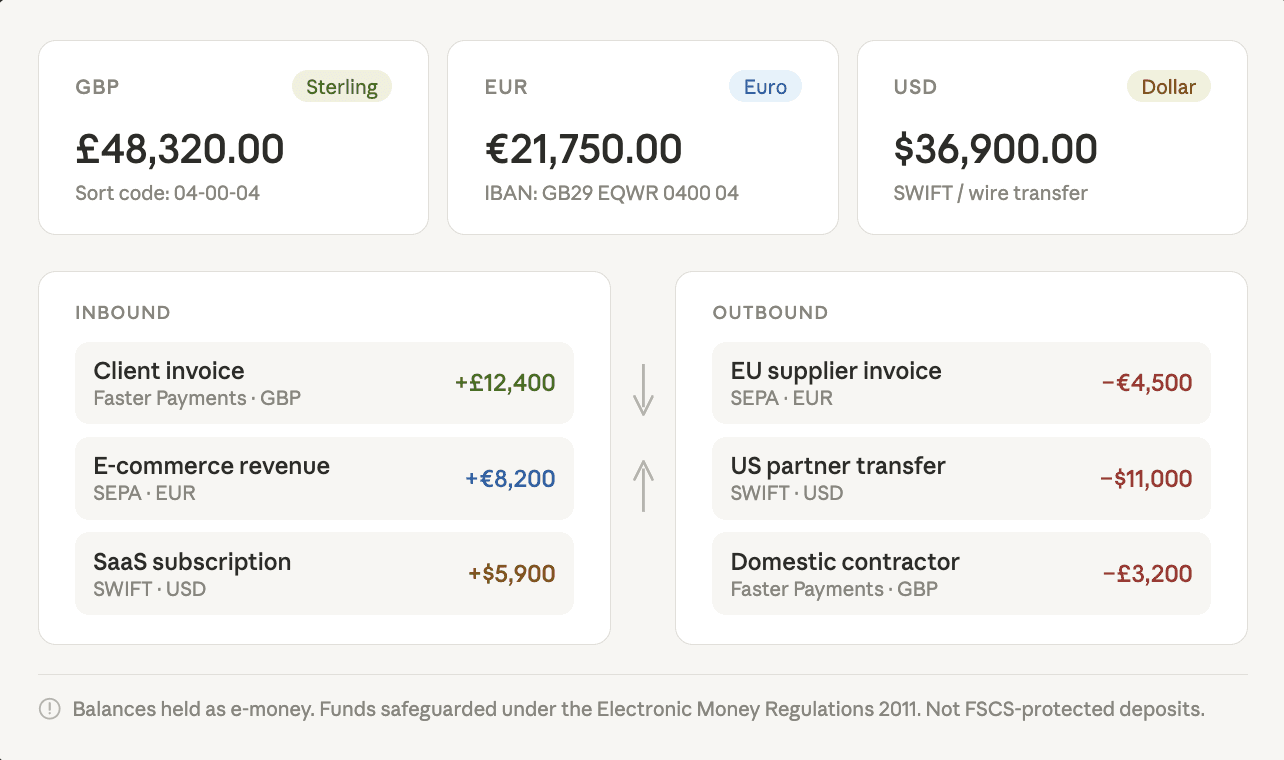Expand the OUTBOUND panel header
1284x760 pixels.
pyautogui.click(x=770, y=312)
